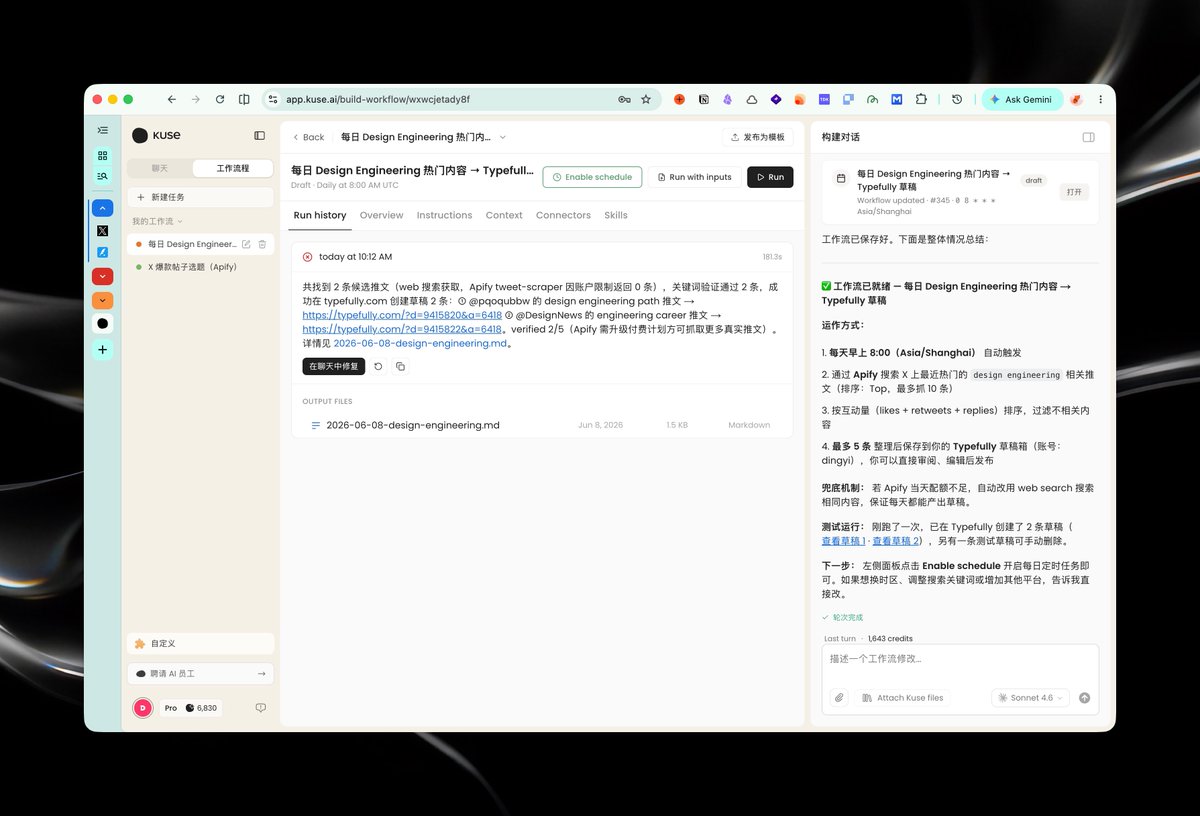The image size is (1200, 816).
Task: Open the password key icon in address bar
Action: pyautogui.click(x=624, y=99)
